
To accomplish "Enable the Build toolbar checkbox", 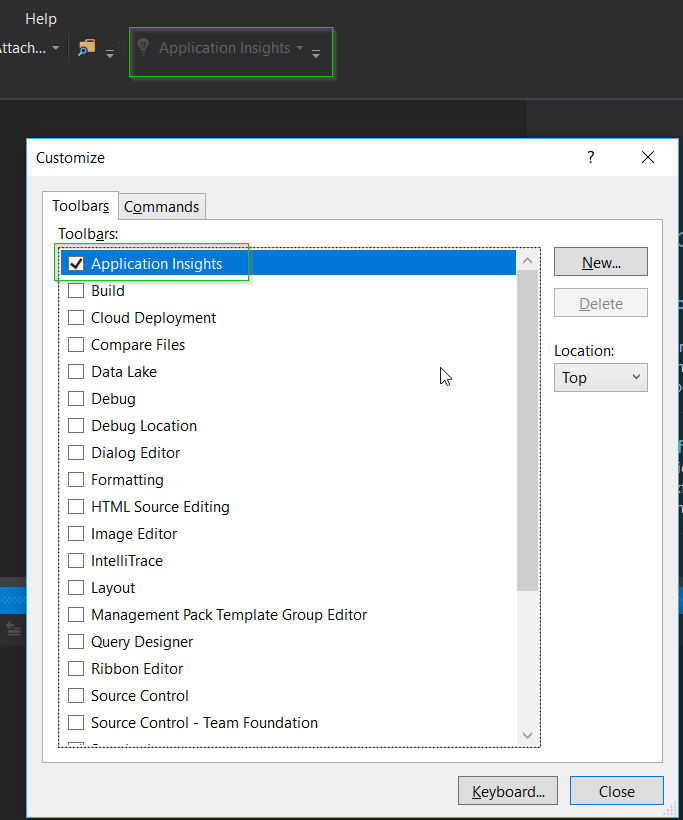I will pos(76,290).
